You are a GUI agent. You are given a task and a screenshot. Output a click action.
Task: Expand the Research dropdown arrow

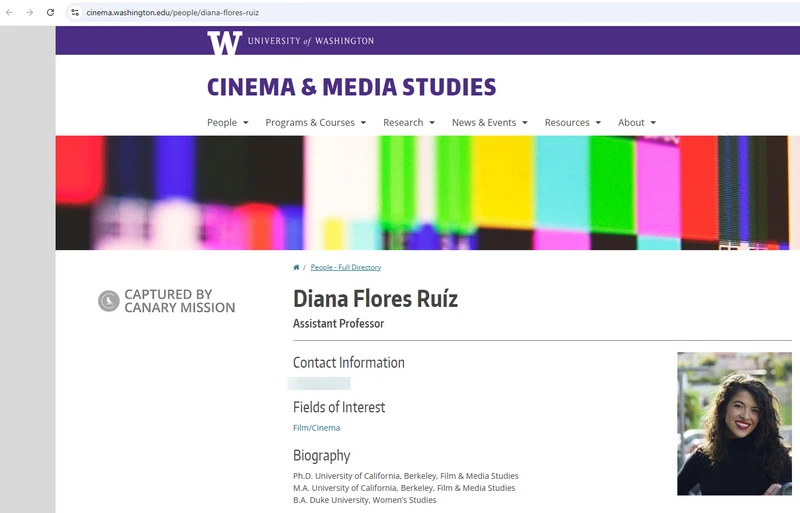432,123
